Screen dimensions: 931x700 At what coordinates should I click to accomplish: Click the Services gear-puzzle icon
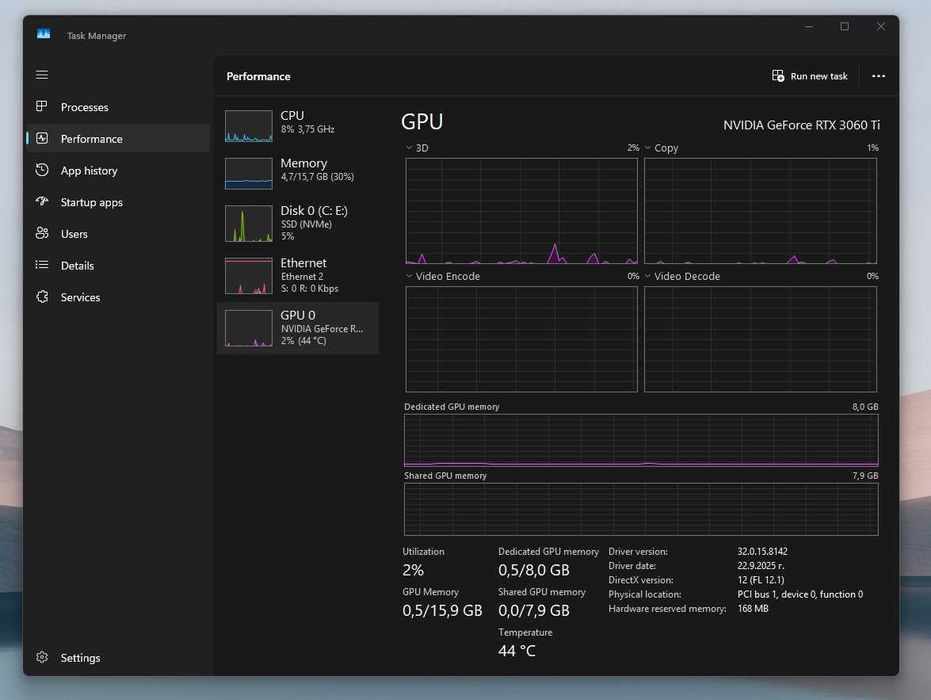coord(42,297)
